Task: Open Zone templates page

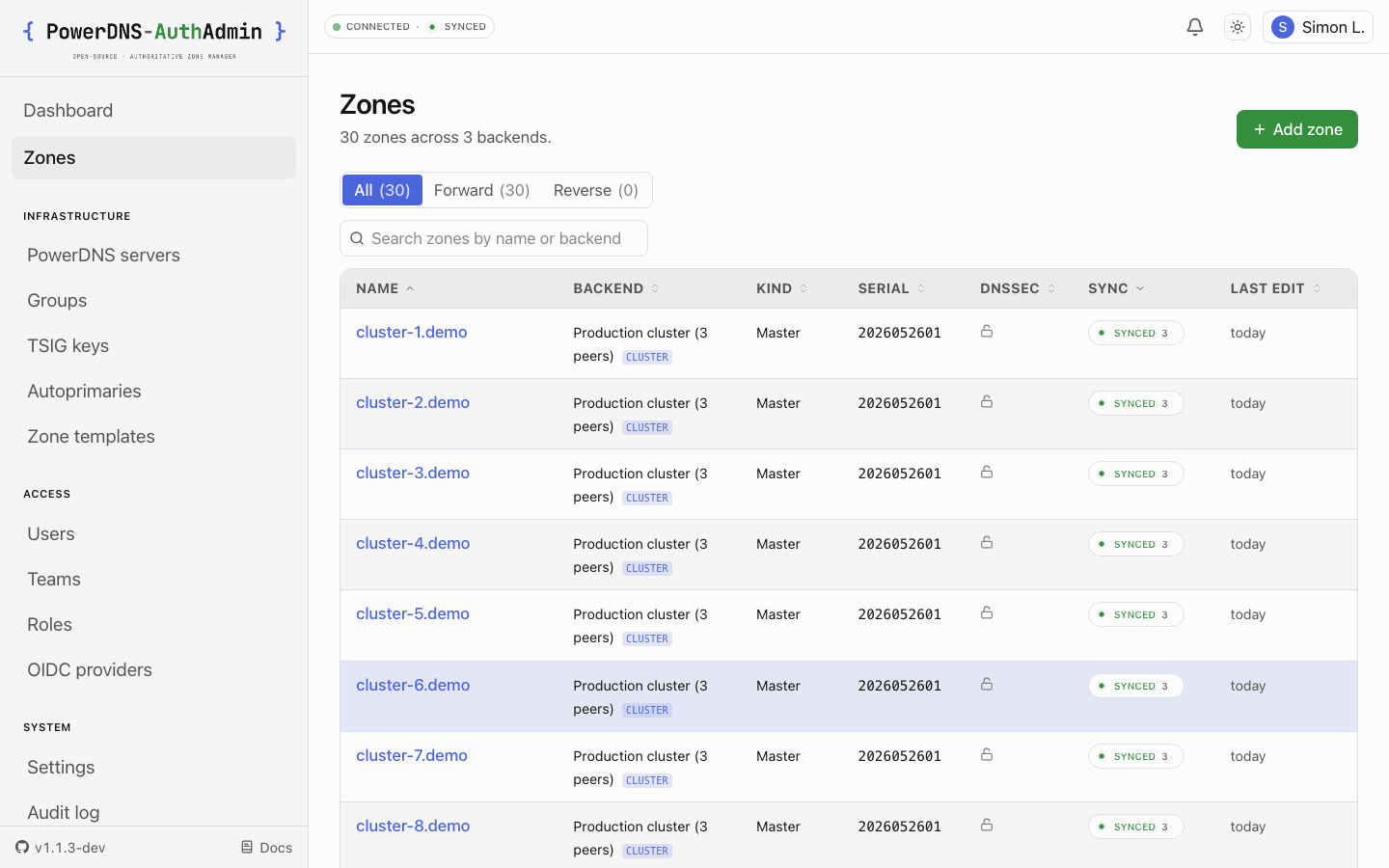Action: [154, 437]
